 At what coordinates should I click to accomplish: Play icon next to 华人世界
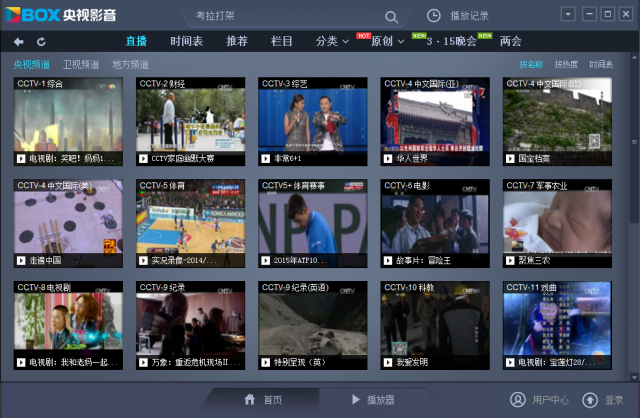[x=388, y=158]
